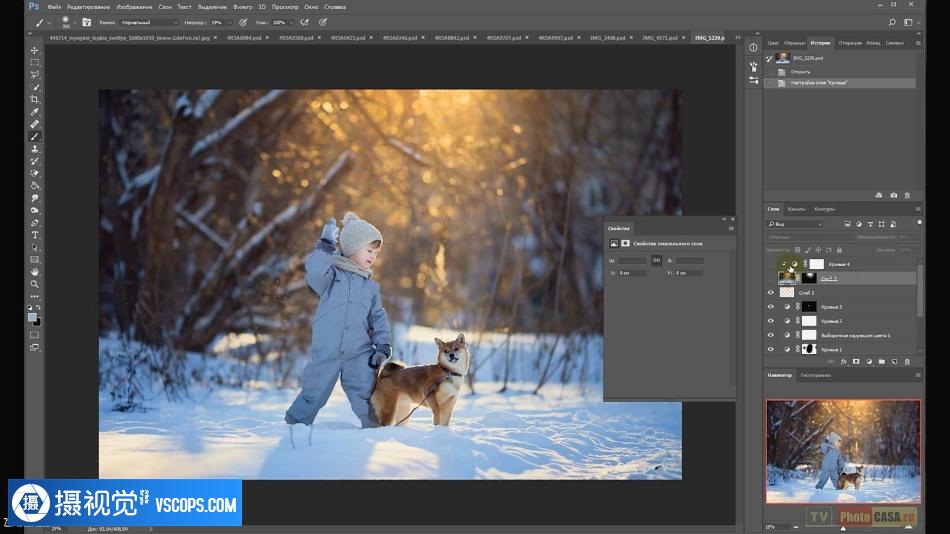Select the Zoom tool
950x534 pixels.
tap(35, 284)
